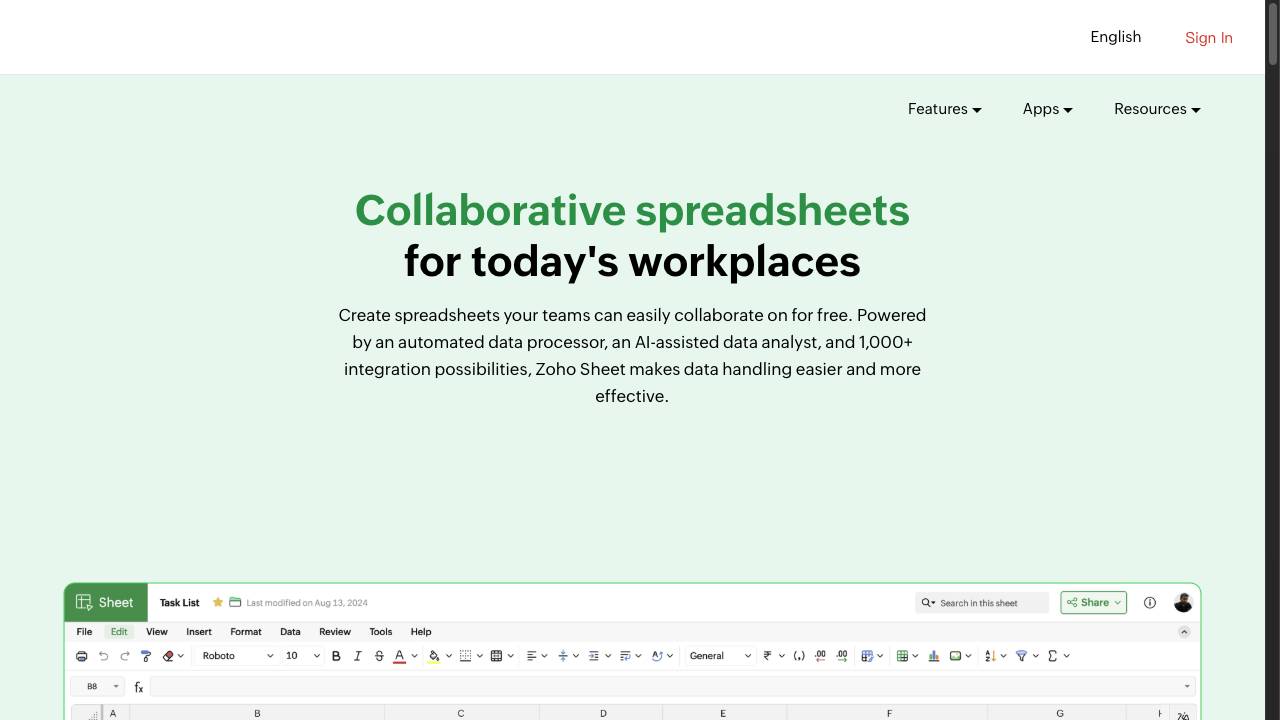Click the conditional formatting icon
Screen dimensions: 1280x720
[x=867, y=656]
